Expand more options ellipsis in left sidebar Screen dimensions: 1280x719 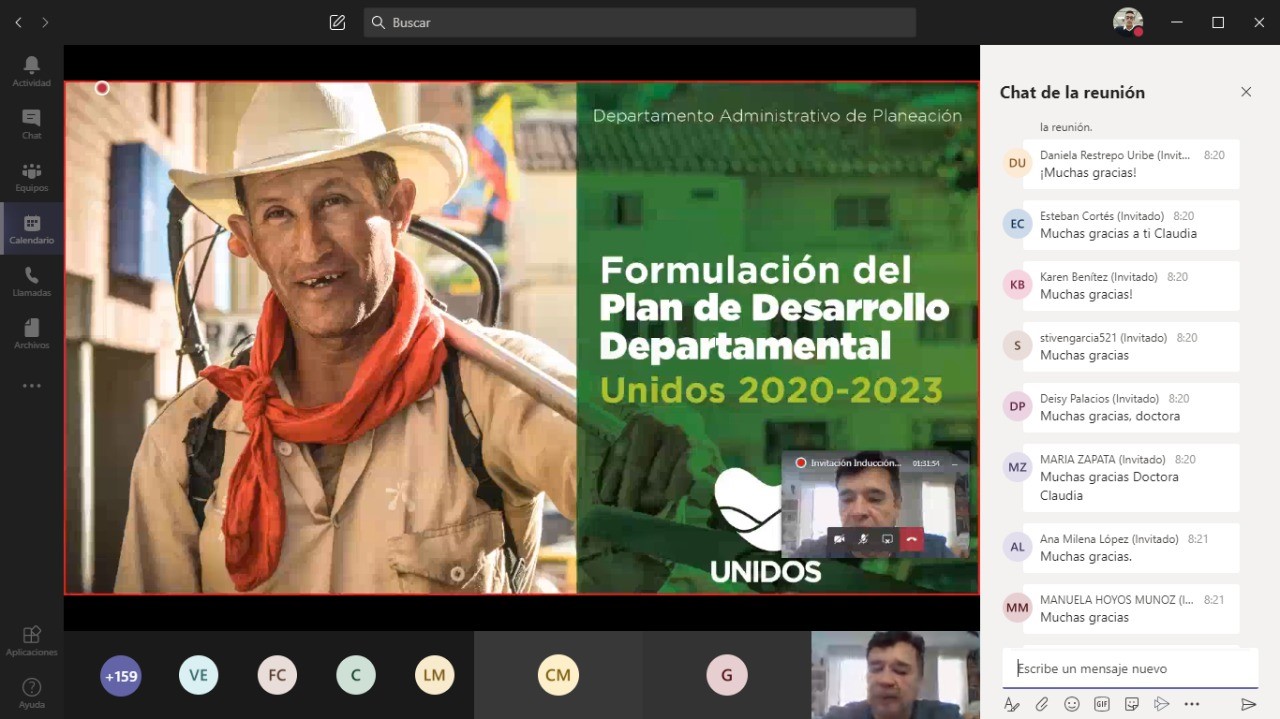[32, 386]
